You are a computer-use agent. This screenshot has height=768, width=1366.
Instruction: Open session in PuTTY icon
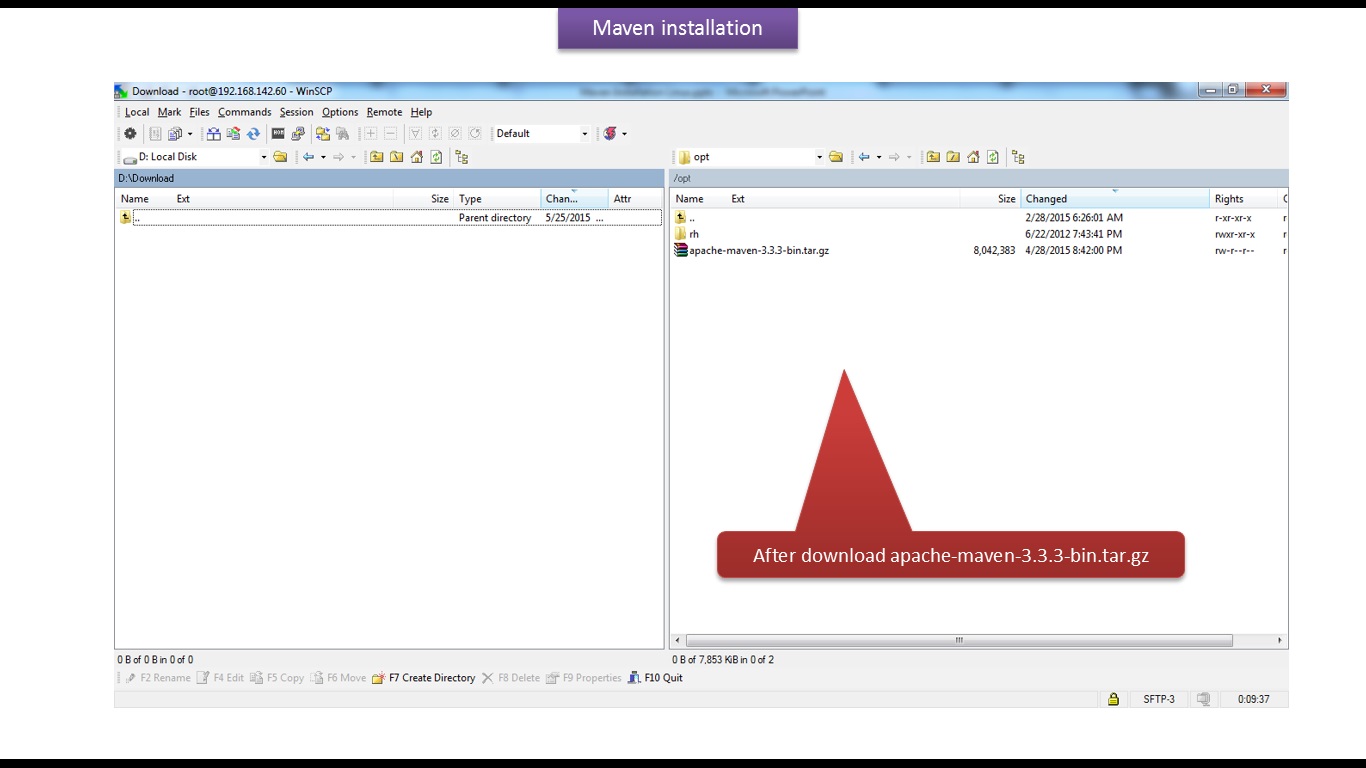[x=298, y=133]
